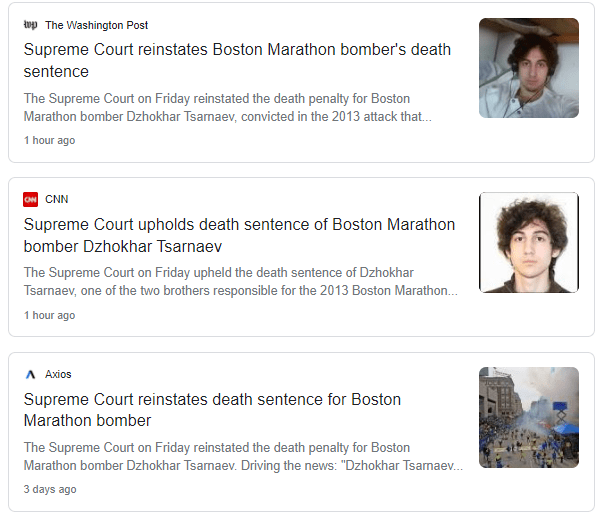601x512 pixels.
Task: Click the red CNN logo icon
Action: pyautogui.click(x=30, y=199)
